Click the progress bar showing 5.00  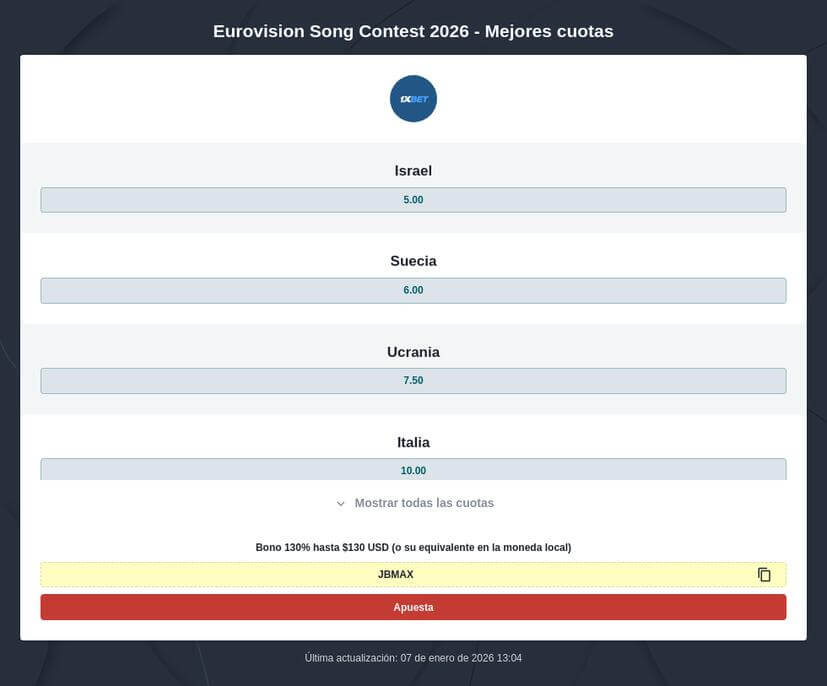(x=413, y=199)
